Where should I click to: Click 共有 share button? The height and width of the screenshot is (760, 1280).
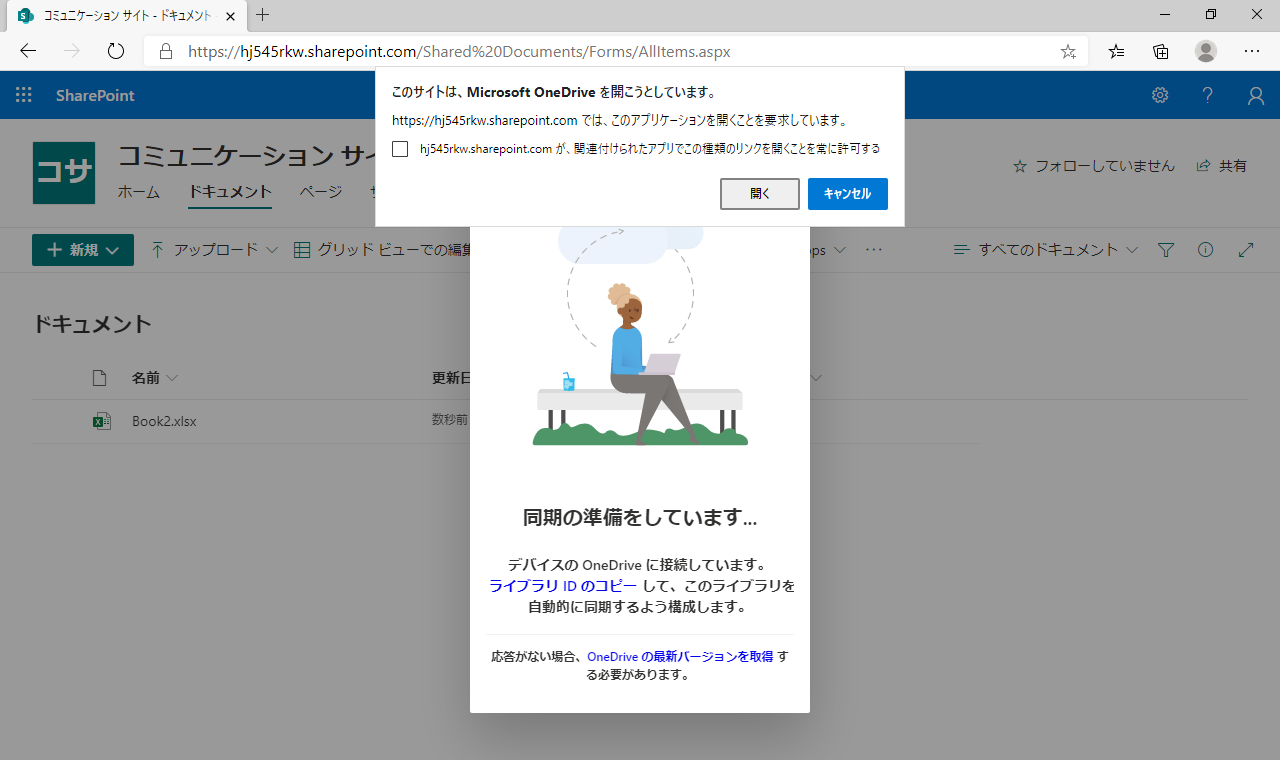click(1222, 166)
